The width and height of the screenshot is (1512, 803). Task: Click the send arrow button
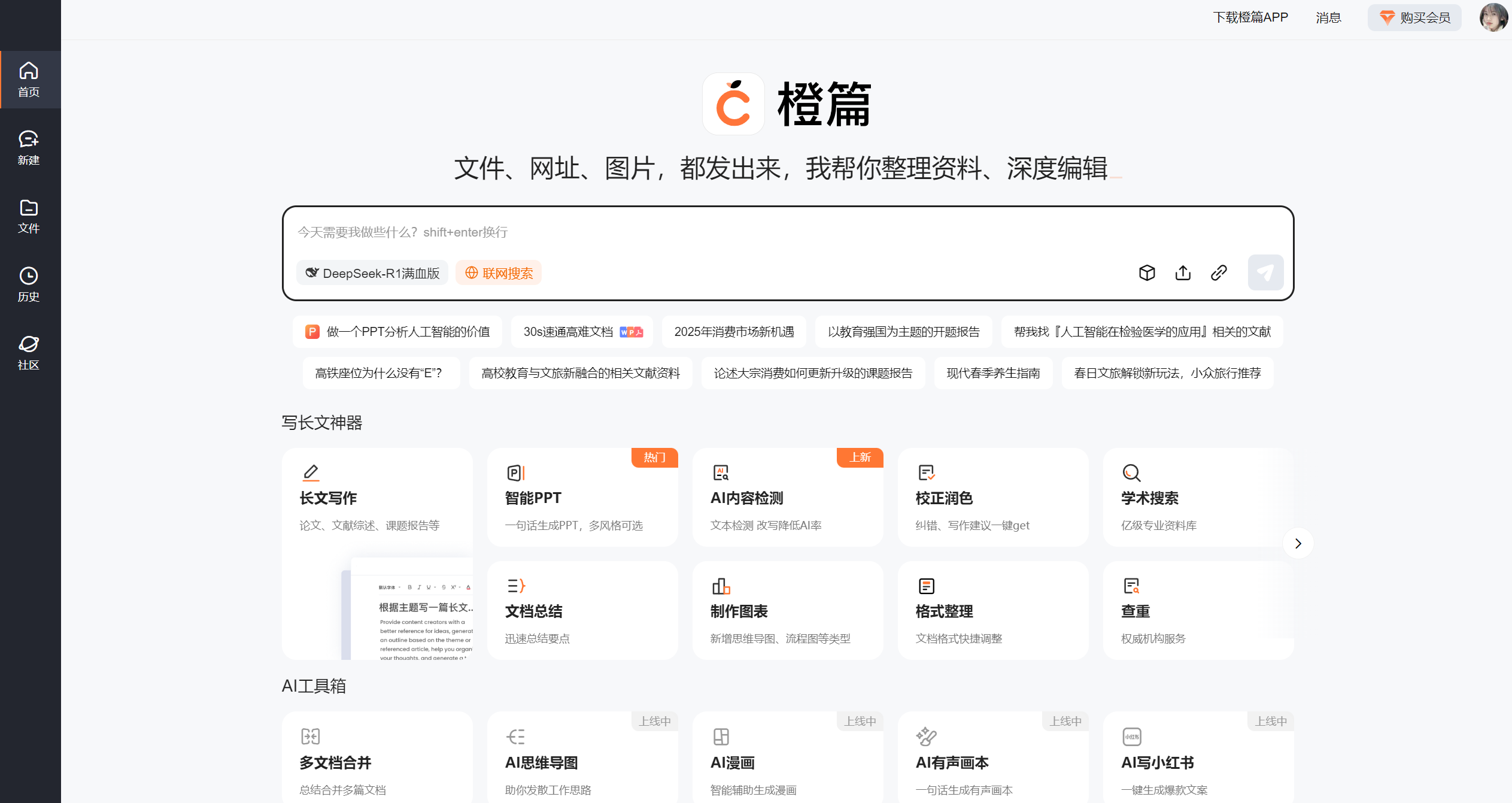(x=1265, y=272)
